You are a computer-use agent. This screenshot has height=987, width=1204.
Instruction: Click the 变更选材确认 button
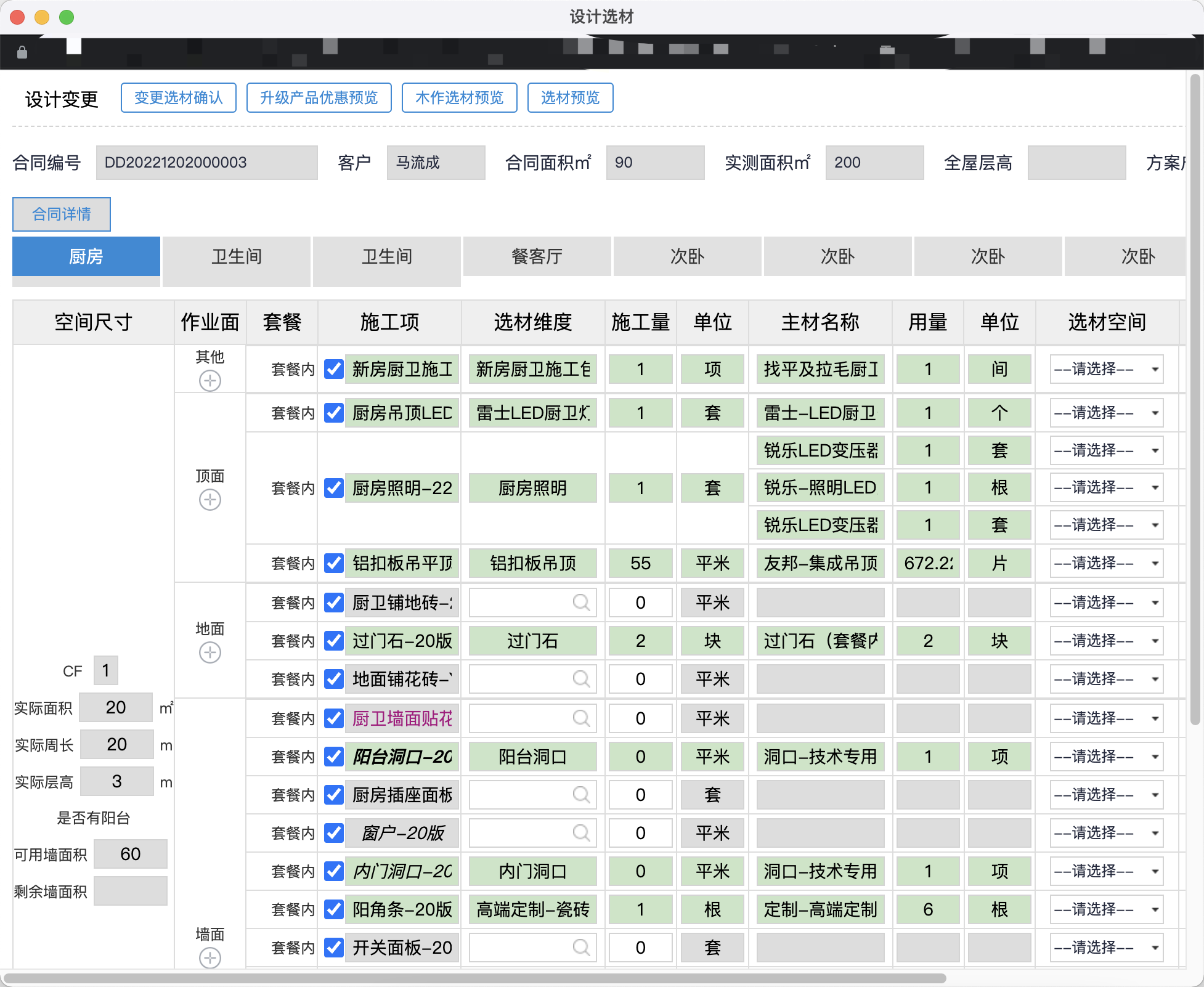(179, 98)
